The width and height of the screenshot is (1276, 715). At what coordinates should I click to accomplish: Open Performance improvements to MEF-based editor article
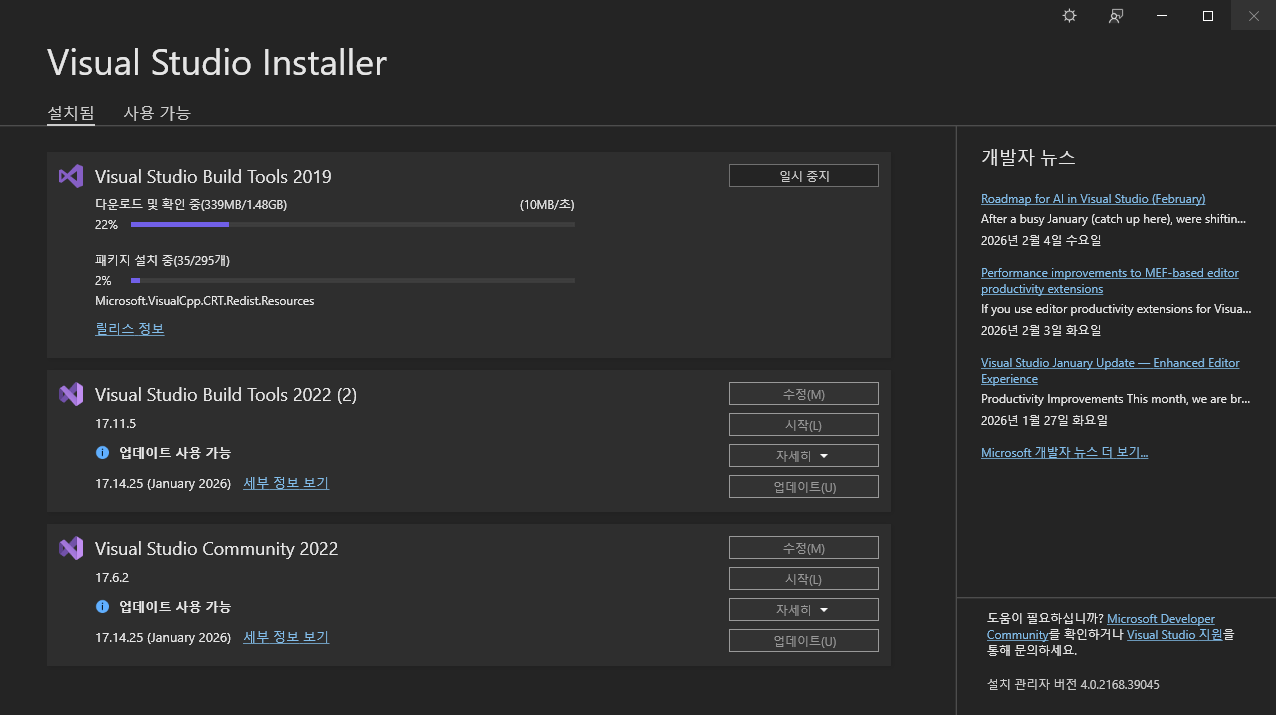point(1110,281)
